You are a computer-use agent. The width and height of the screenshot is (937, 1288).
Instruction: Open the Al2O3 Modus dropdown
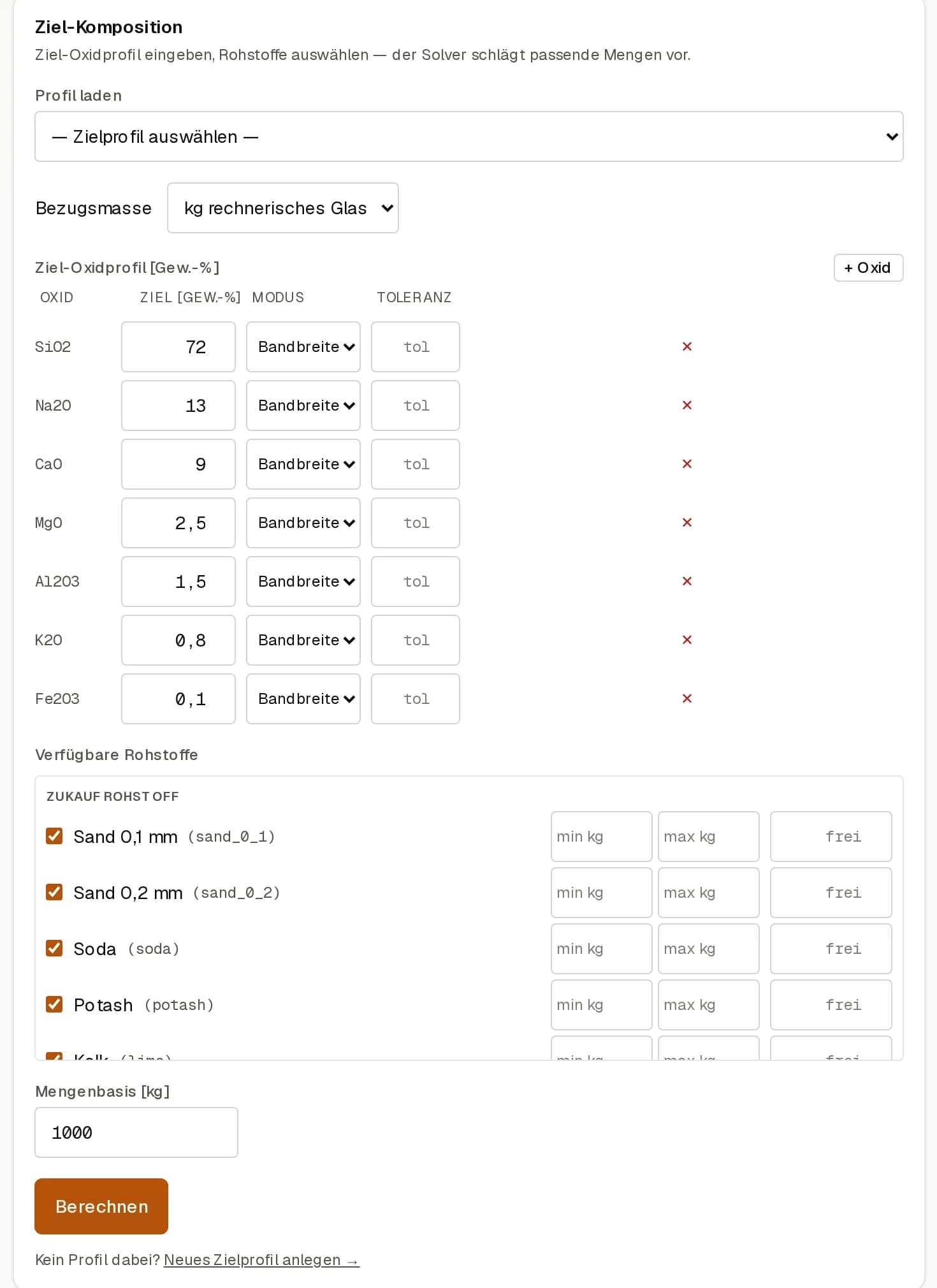(x=303, y=582)
